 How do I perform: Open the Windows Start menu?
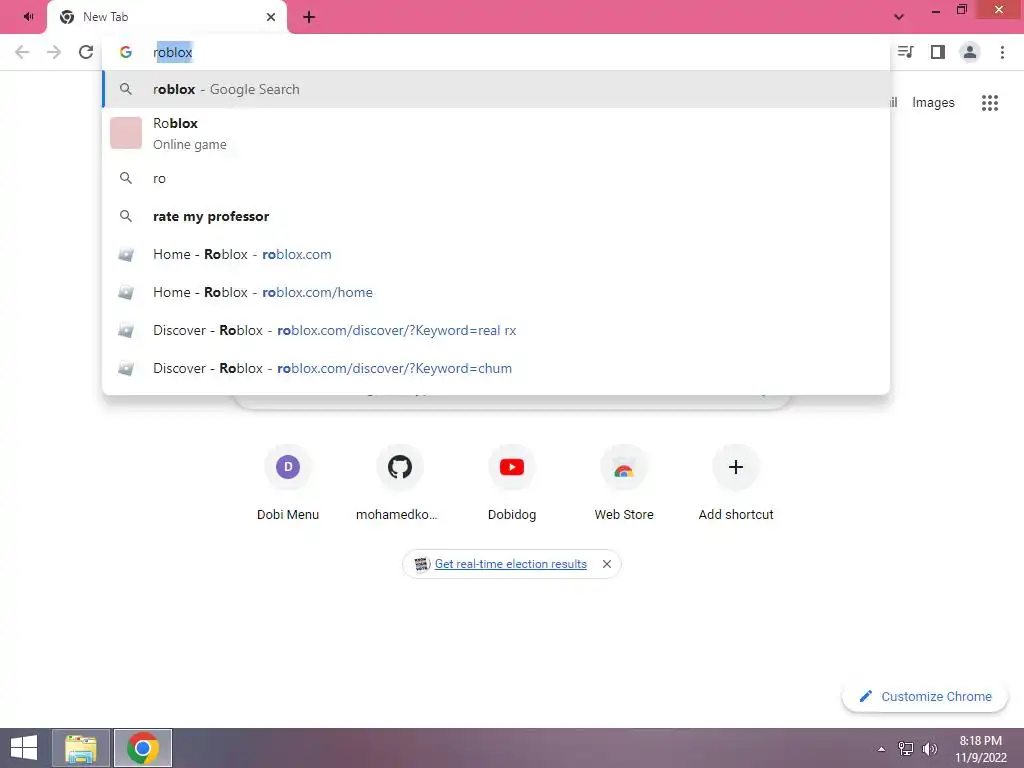click(24, 748)
